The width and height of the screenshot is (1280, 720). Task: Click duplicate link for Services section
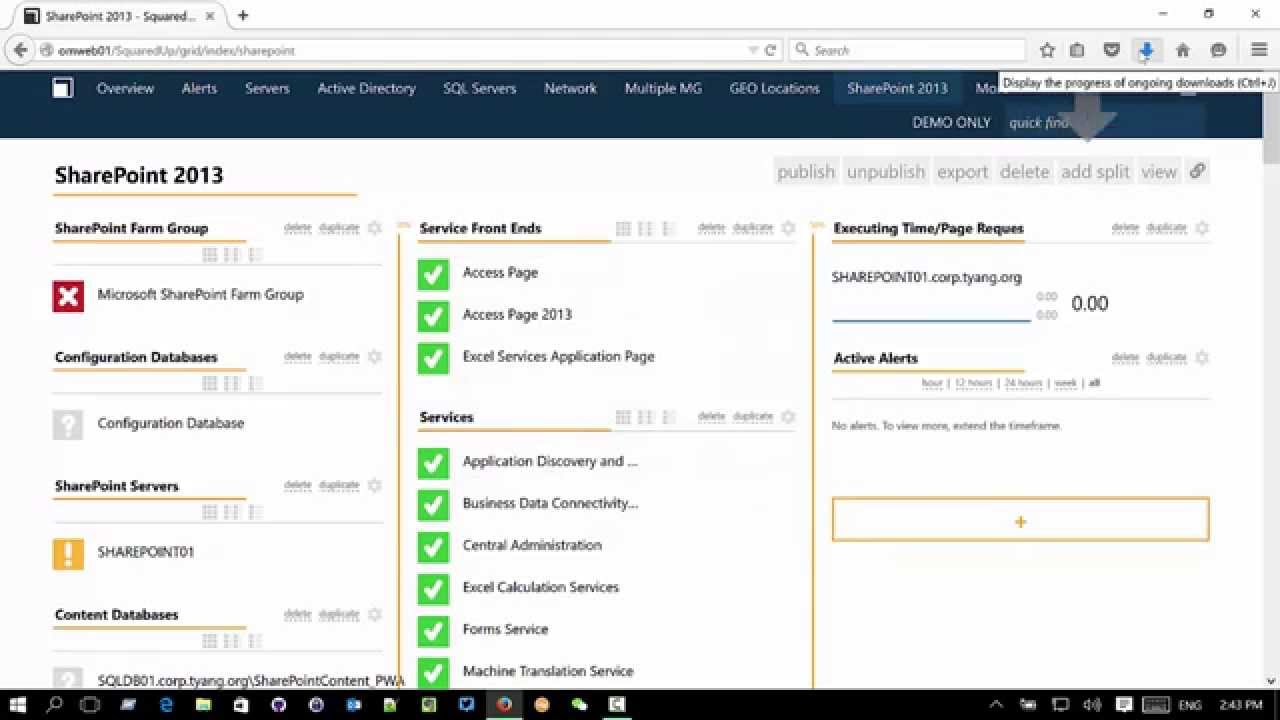(x=753, y=416)
